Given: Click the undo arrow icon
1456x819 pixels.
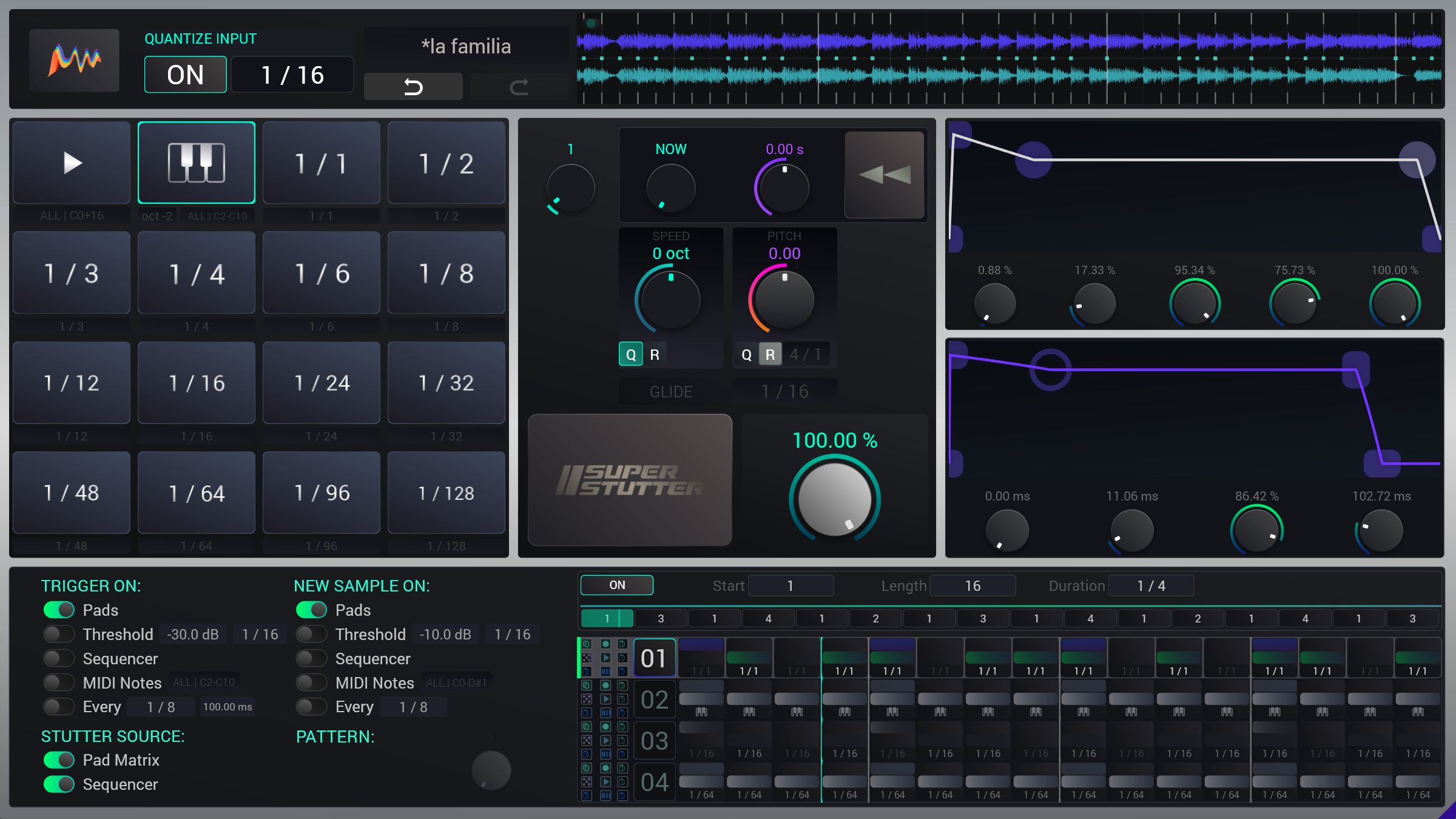Looking at the screenshot, I should click(x=413, y=86).
